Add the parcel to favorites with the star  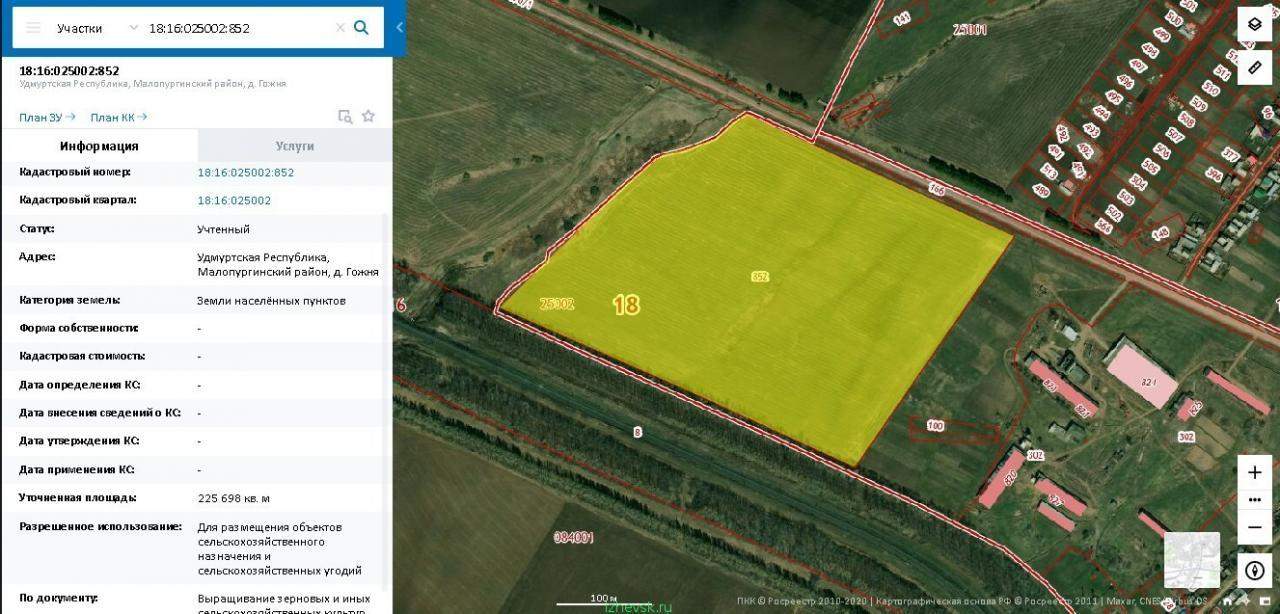368,116
